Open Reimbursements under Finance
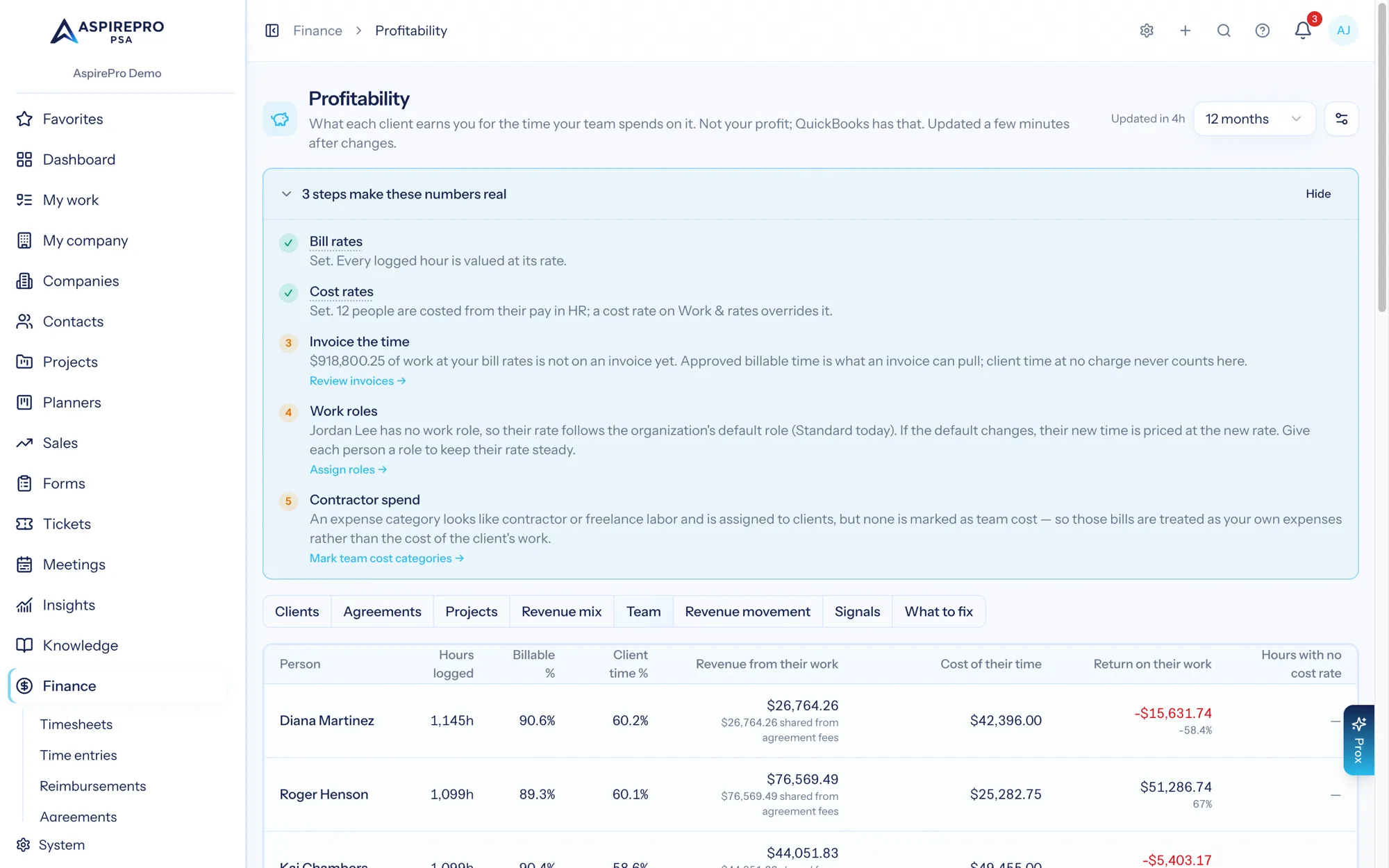1389x868 pixels. (x=93, y=786)
